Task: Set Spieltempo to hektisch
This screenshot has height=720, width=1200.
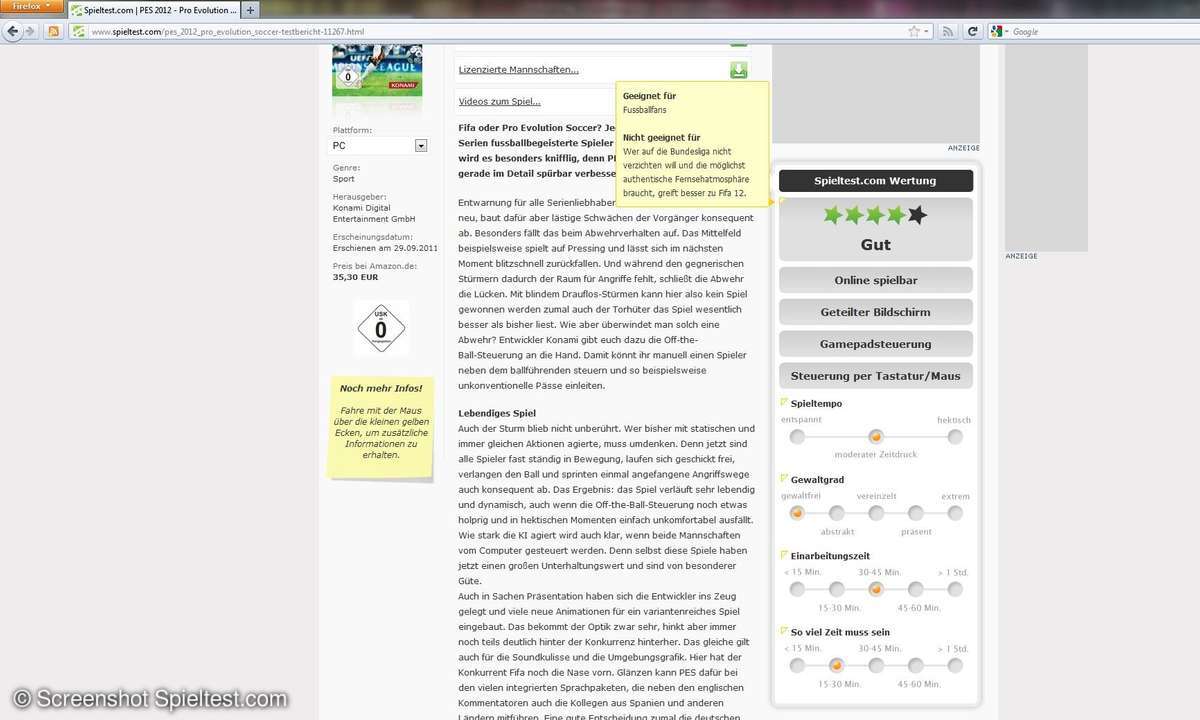Action: [955, 437]
